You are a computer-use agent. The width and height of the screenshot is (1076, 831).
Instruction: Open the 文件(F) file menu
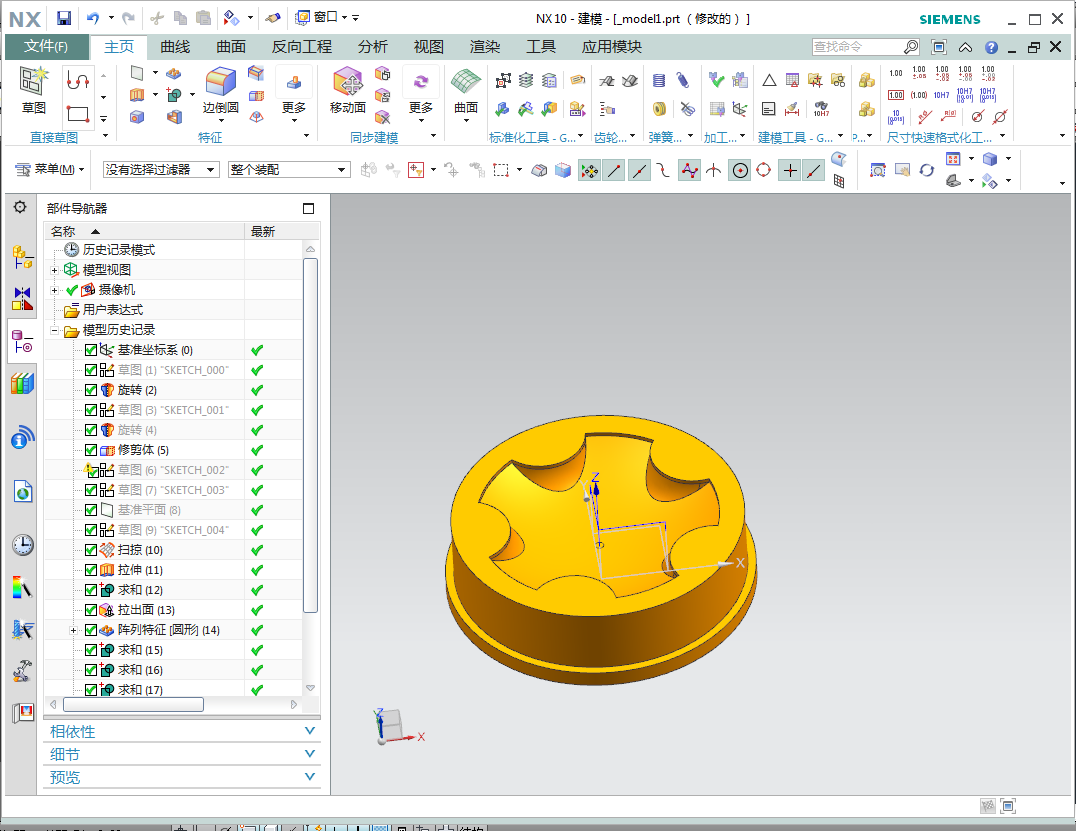(46, 47)
